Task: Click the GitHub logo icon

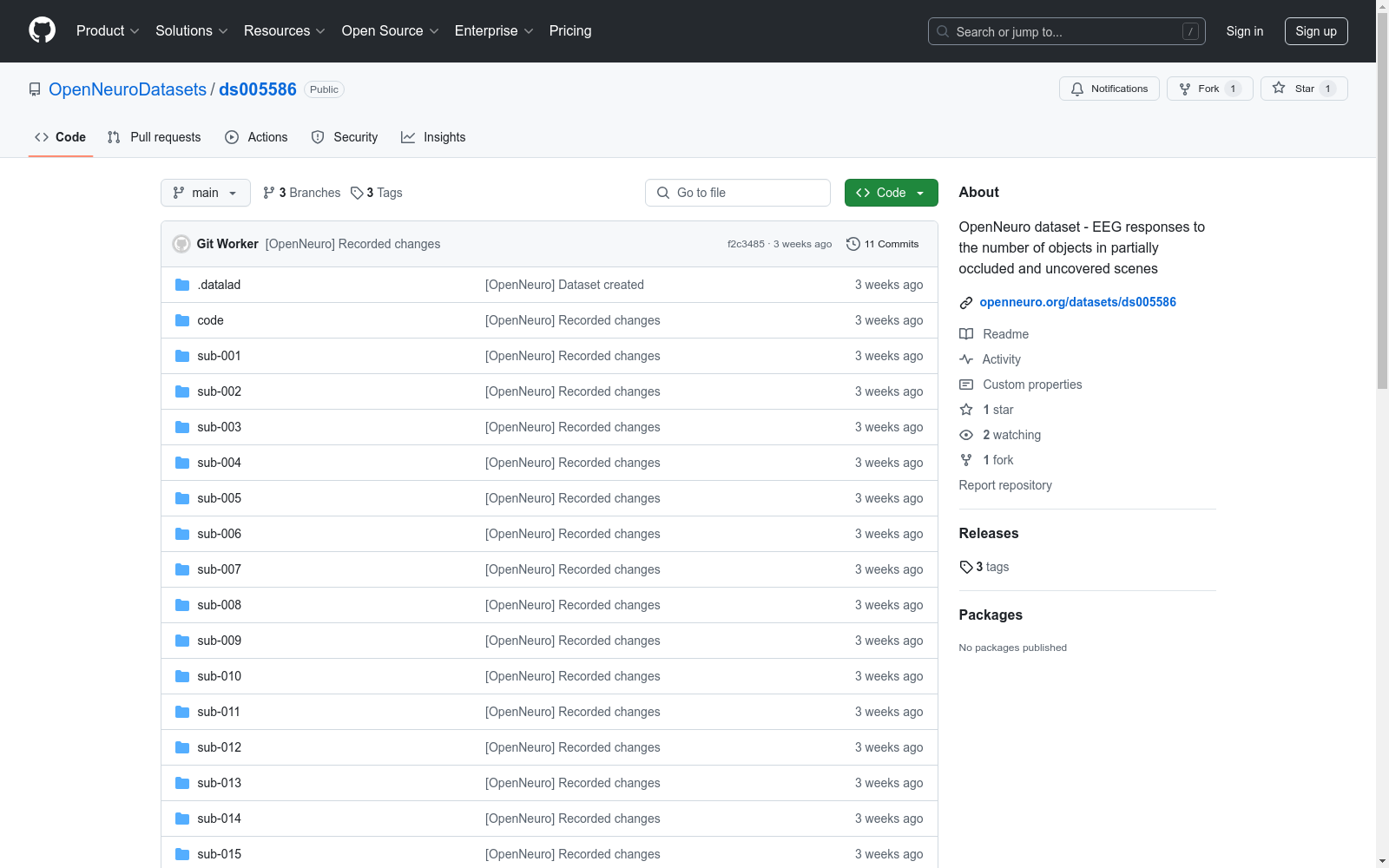Action: pyautogui.click(x=42, y=30)
